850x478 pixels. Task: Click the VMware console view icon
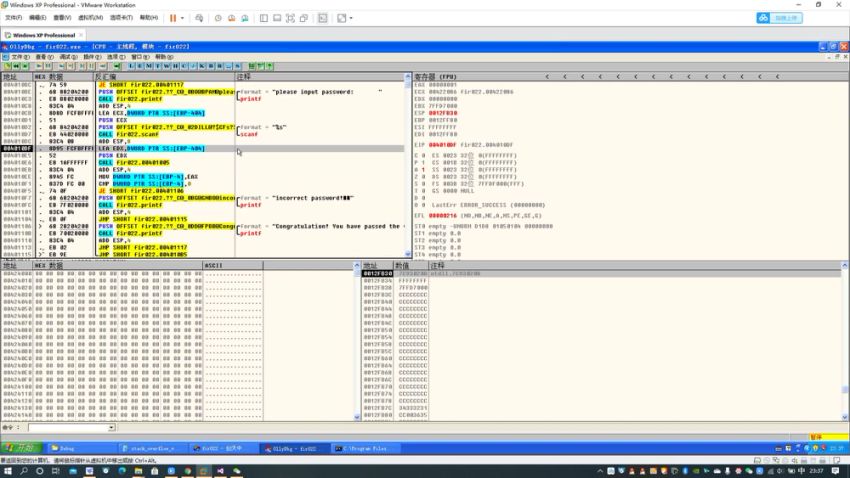tap(323, 18)
